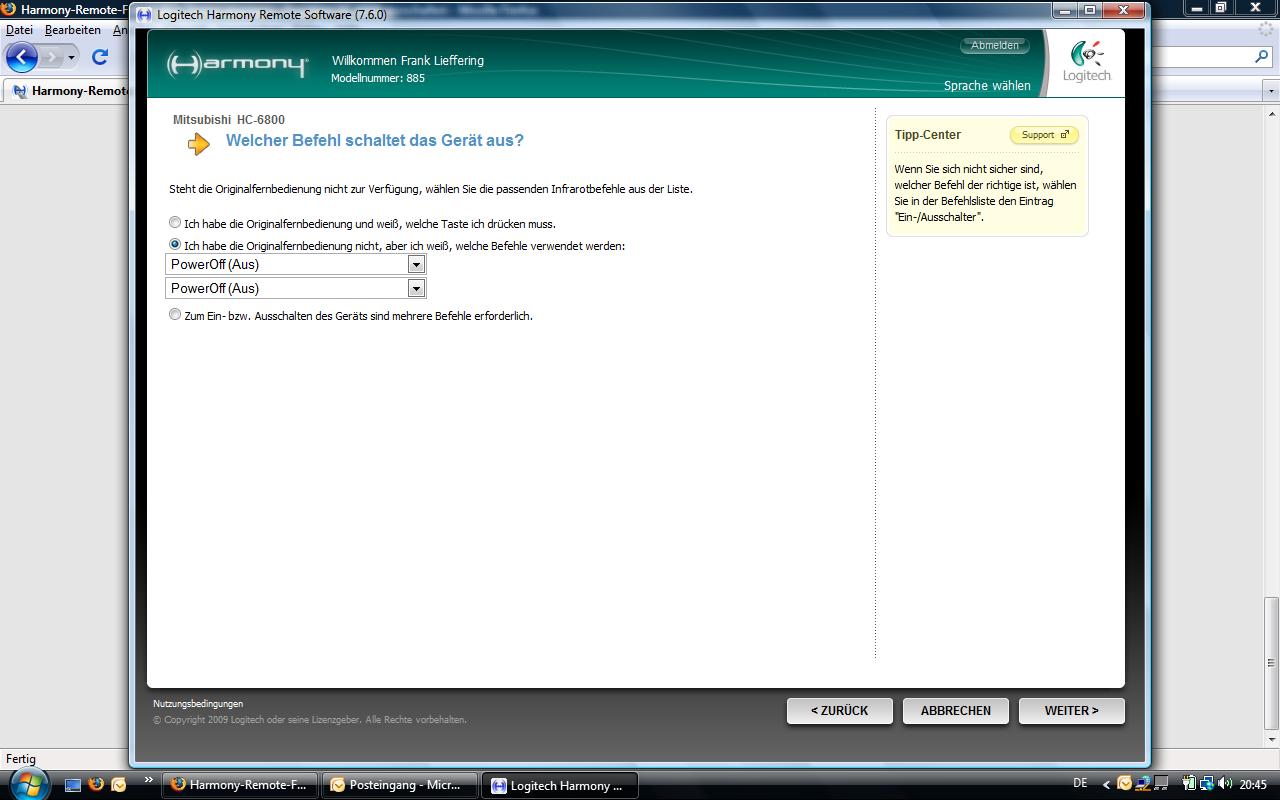Open first PowerOff (Aus) dropdown
This screenshot has width=1280, height=800.
click(416, 265)
